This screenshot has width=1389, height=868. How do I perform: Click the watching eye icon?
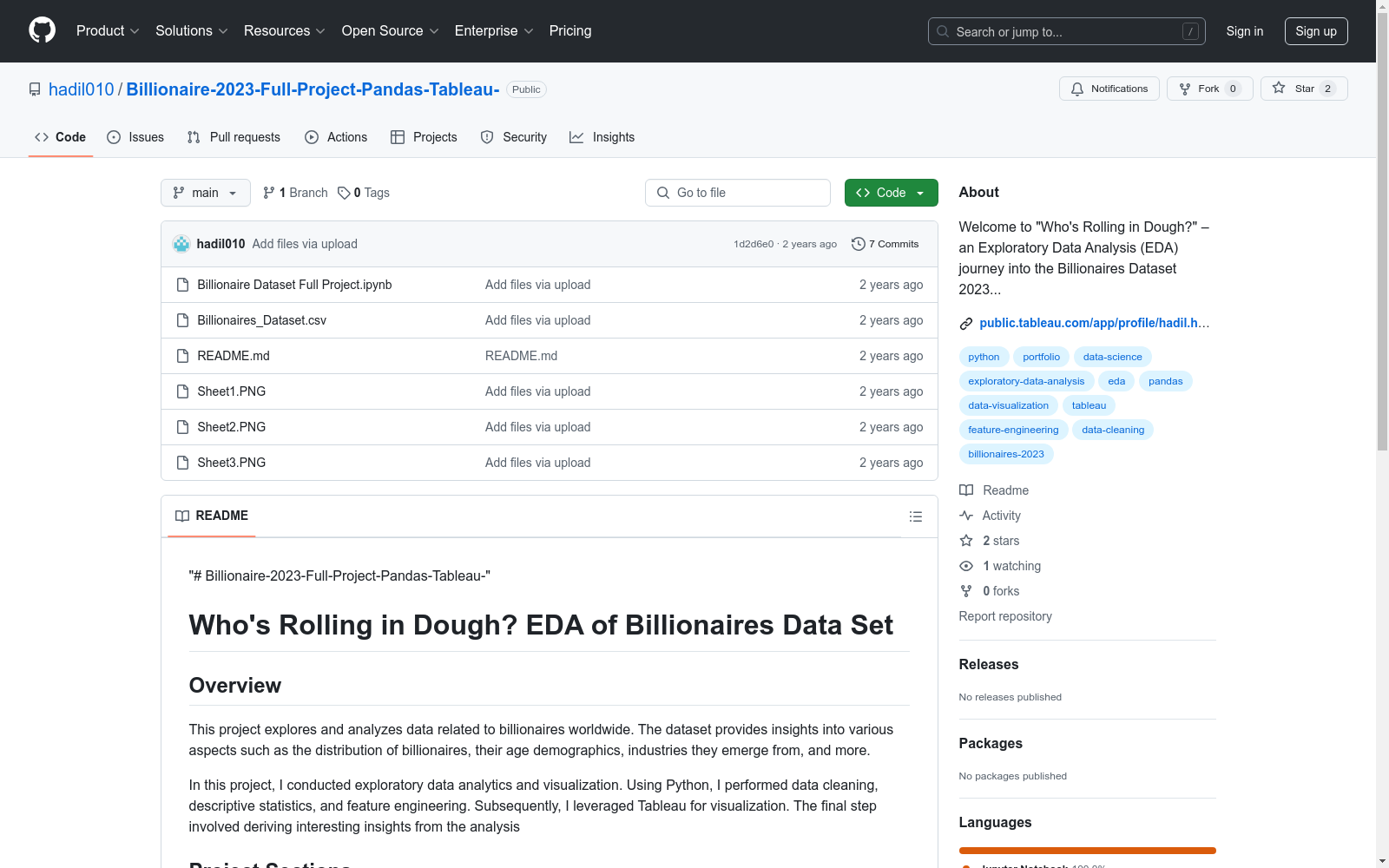click(x=966, y=566)
